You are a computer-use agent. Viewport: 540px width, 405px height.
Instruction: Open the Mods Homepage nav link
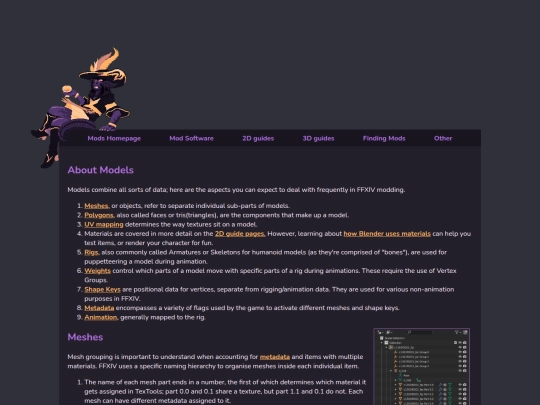[x=114, y=138]
